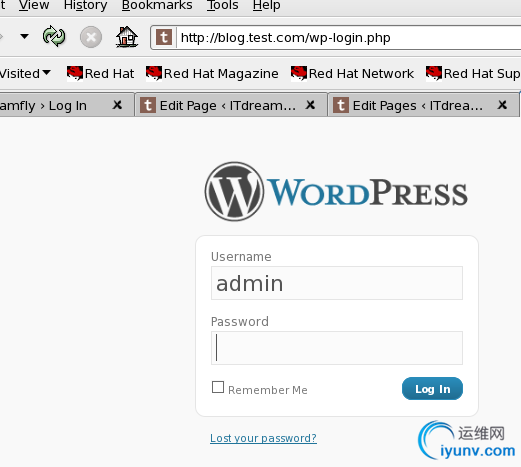Open the Red Hat bookmark
This screenshot has height=467, width=521.
(x=100, y=73)
